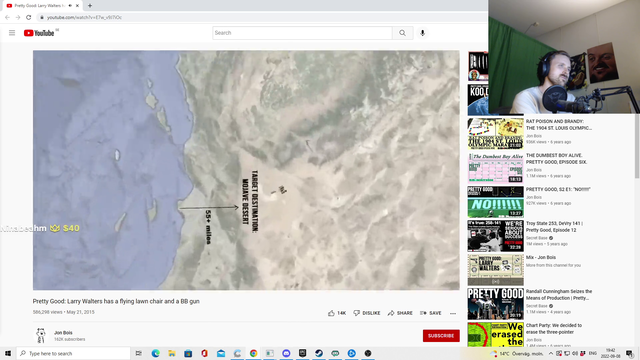Go back in browser history
Image resolution: width=640 pixels, height=360 pixels.
coord(7,17)
